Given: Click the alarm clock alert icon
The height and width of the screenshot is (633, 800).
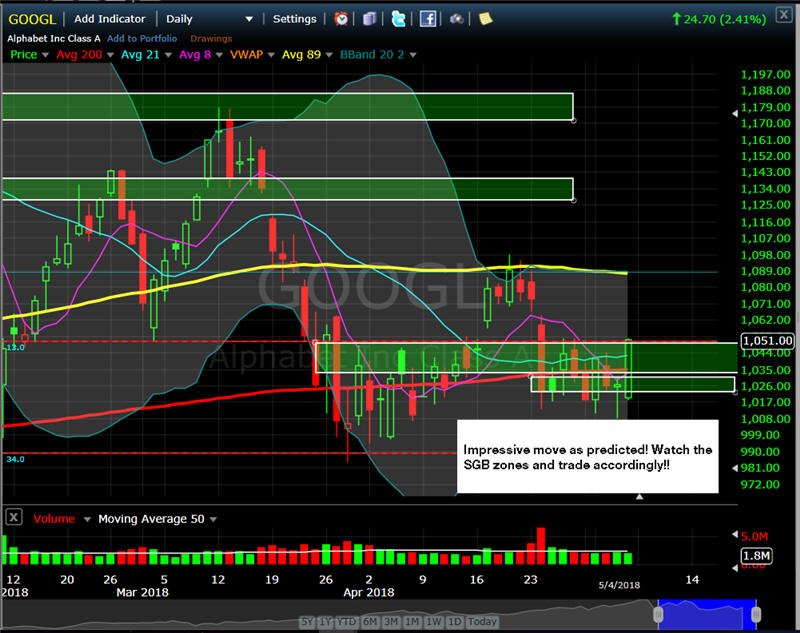Looking at the screenshot, I should click(x=341, y=19).
